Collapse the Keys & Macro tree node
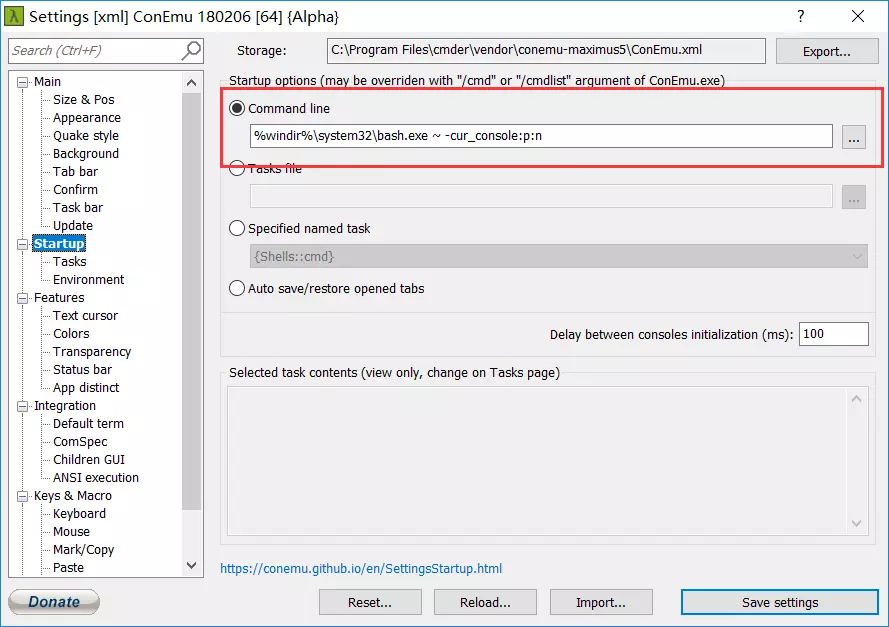 click(22, 497)
